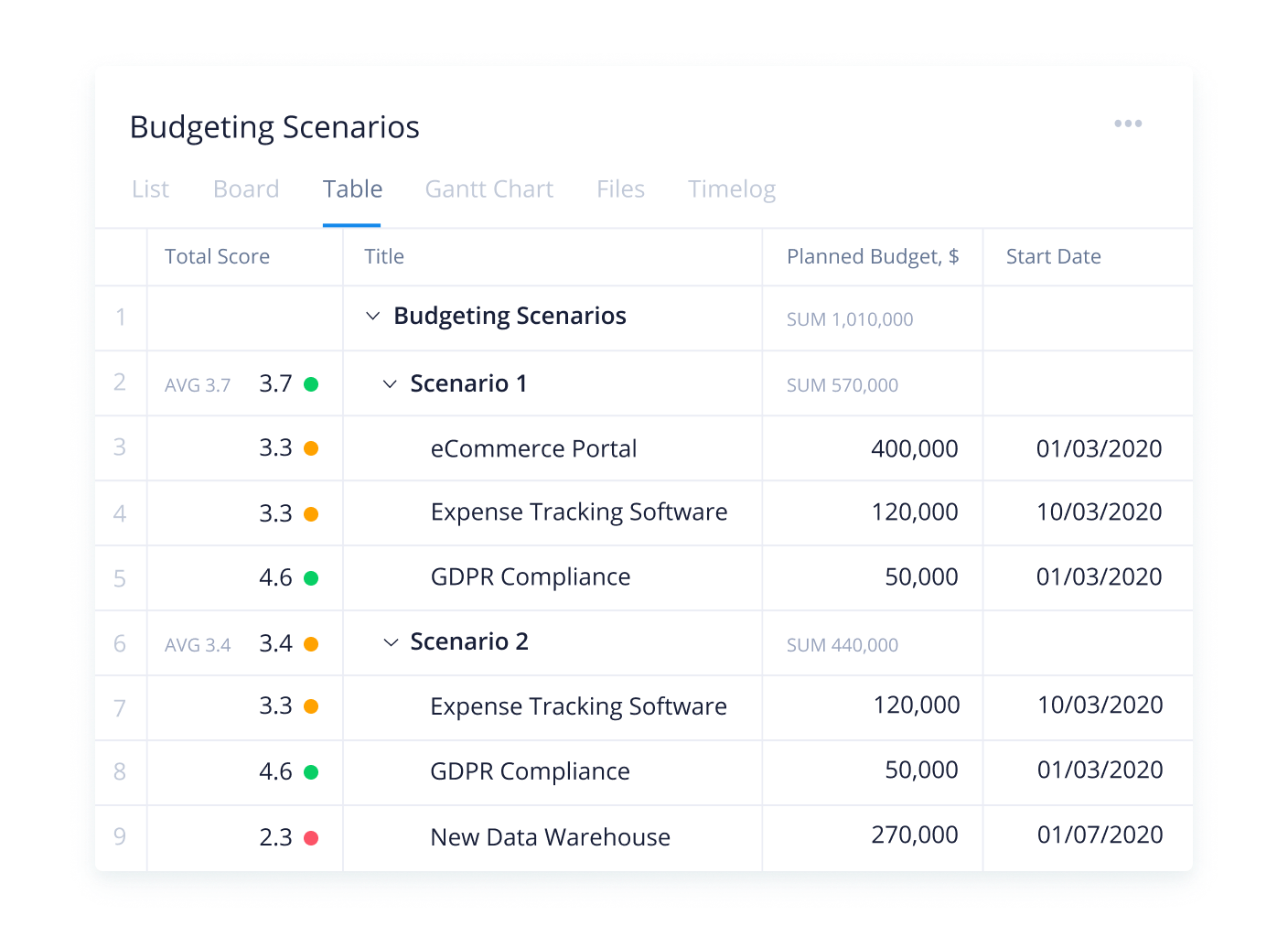Click the 4.6 score in row 5

pos(275,578)
